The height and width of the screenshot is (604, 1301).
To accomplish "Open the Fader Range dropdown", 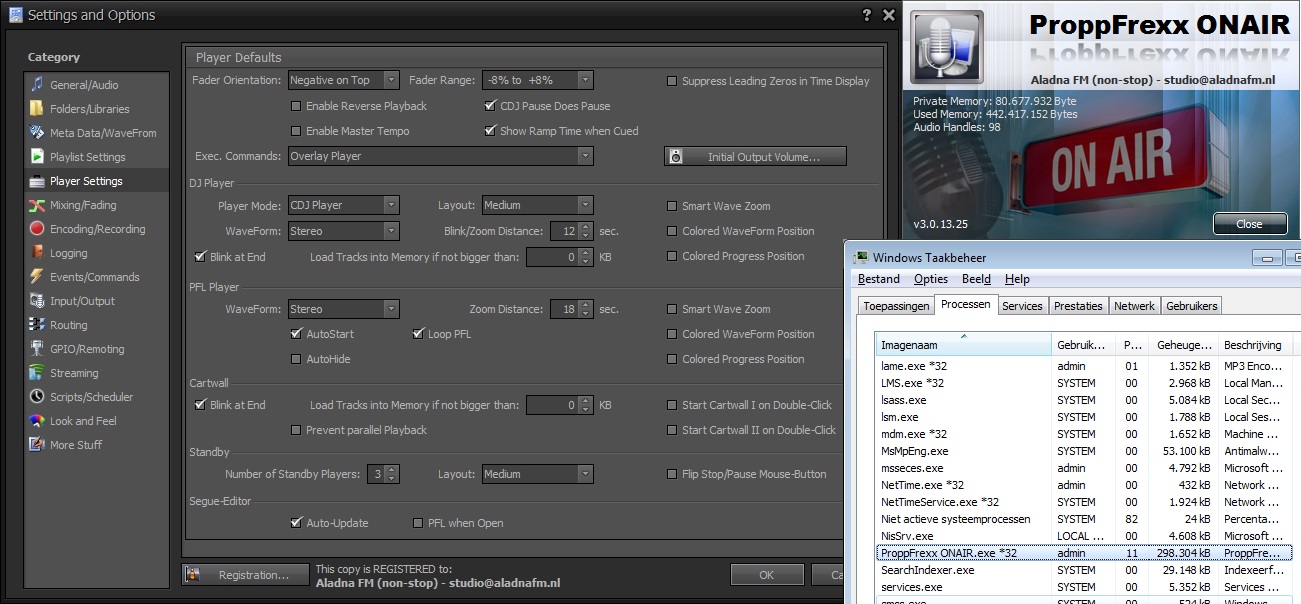I will [538, 80].
